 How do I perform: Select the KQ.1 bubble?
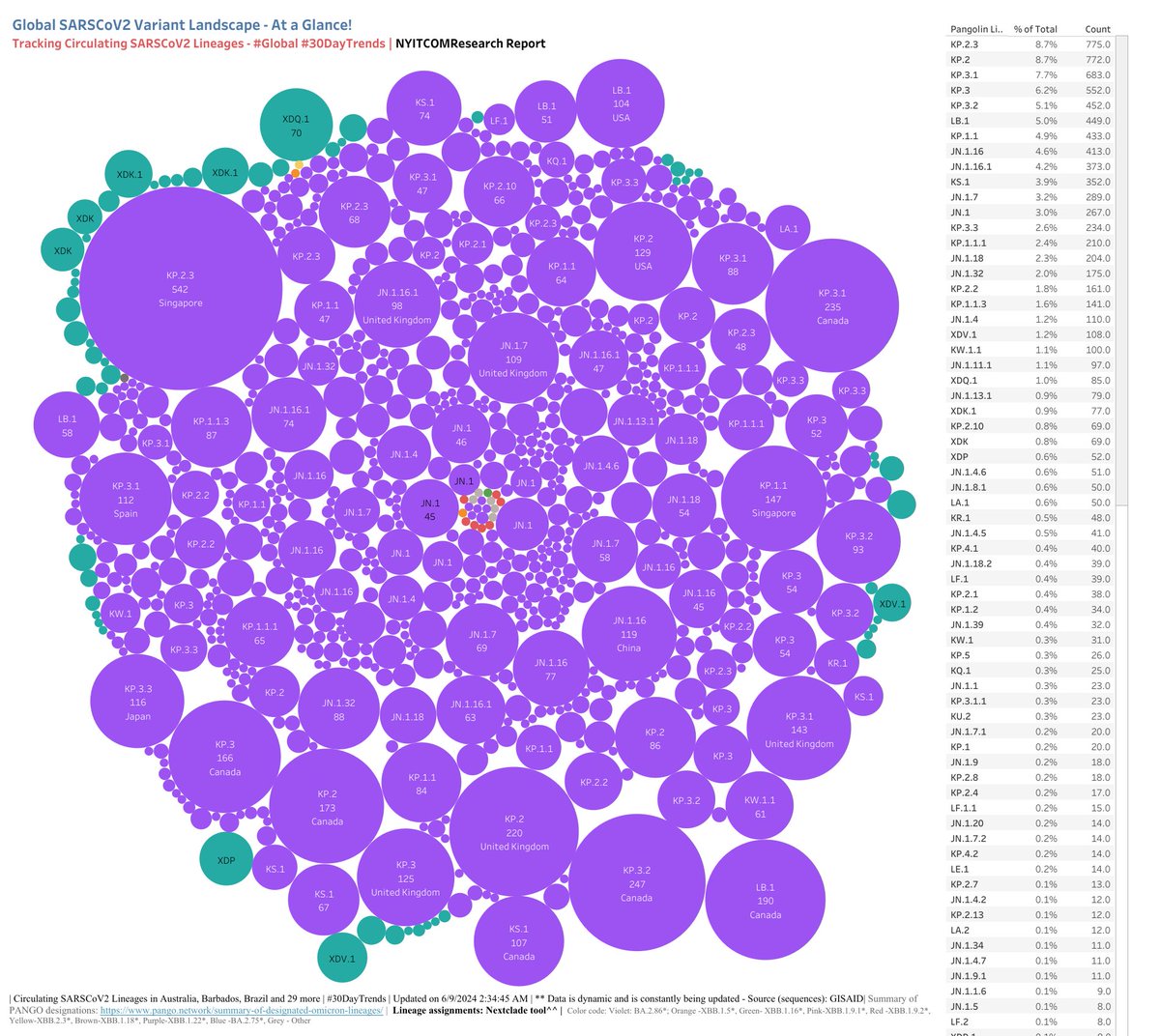557,161
